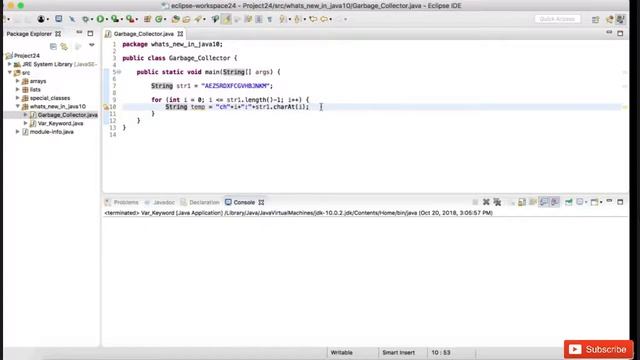Collapse the whats_new_in_java10 package arrow
This screenshot has height=360, width=640.
tap(18, 106)
